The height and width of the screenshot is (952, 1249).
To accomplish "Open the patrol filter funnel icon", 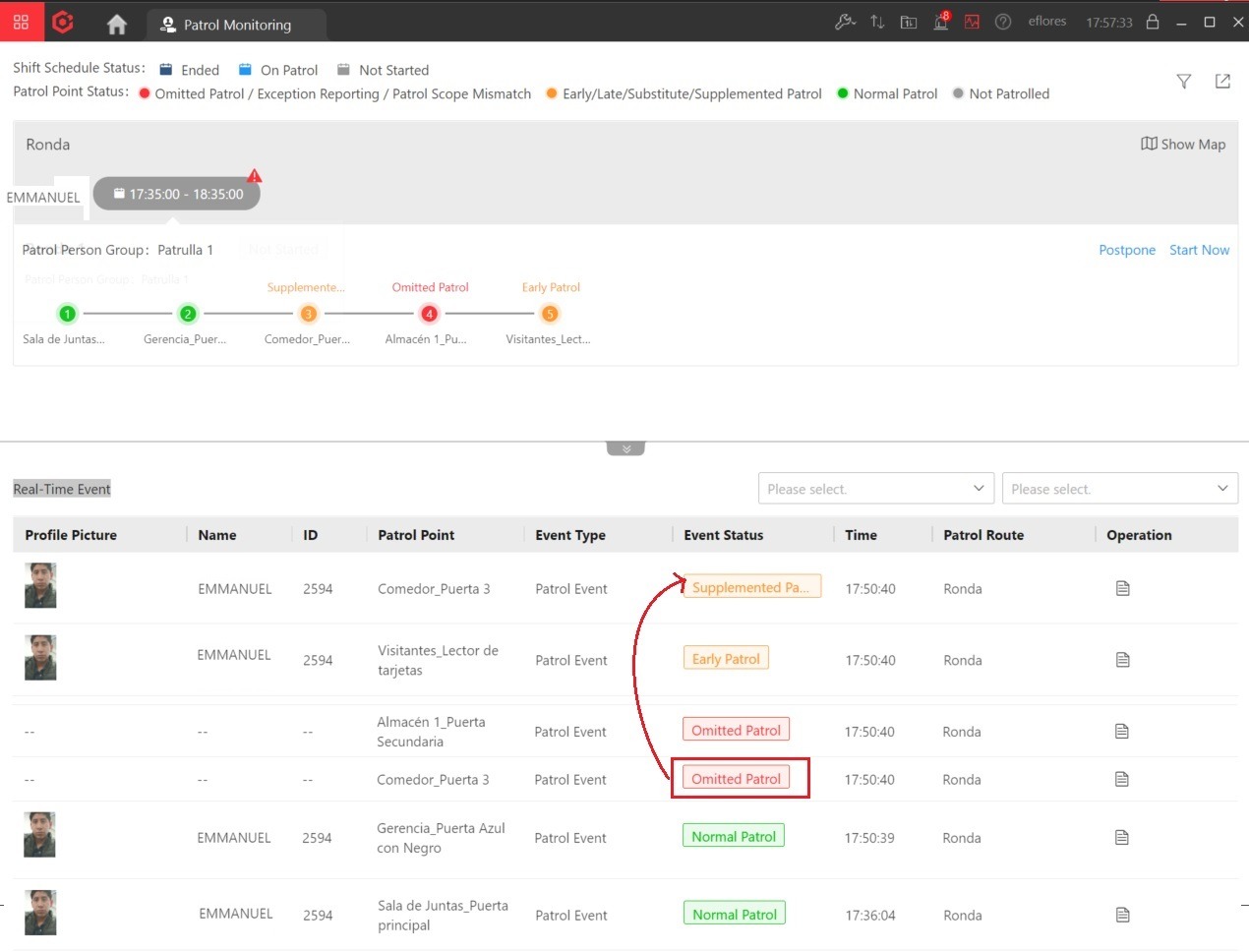I will tap(1184, 82).
